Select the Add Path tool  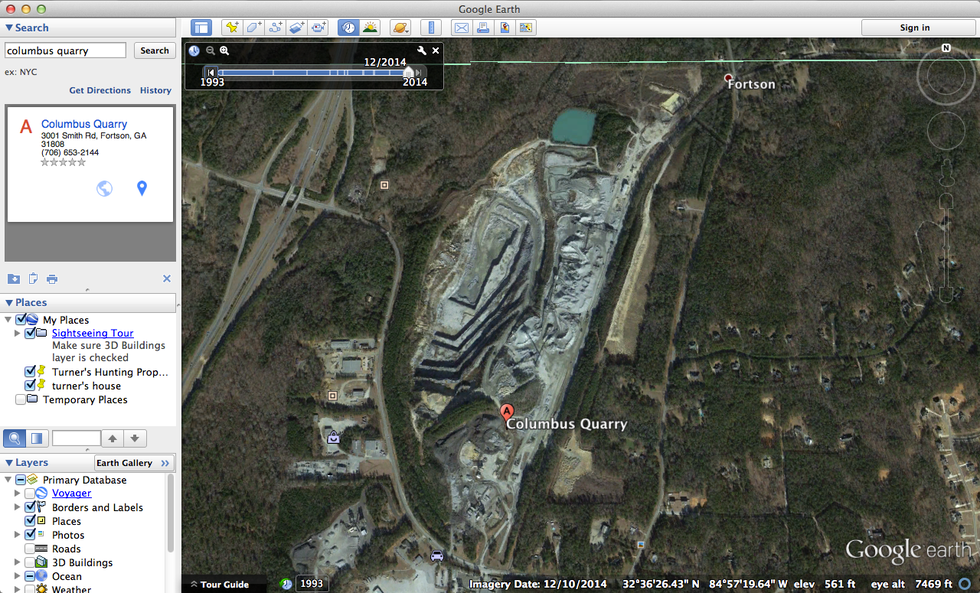click(x=276, y=28)
